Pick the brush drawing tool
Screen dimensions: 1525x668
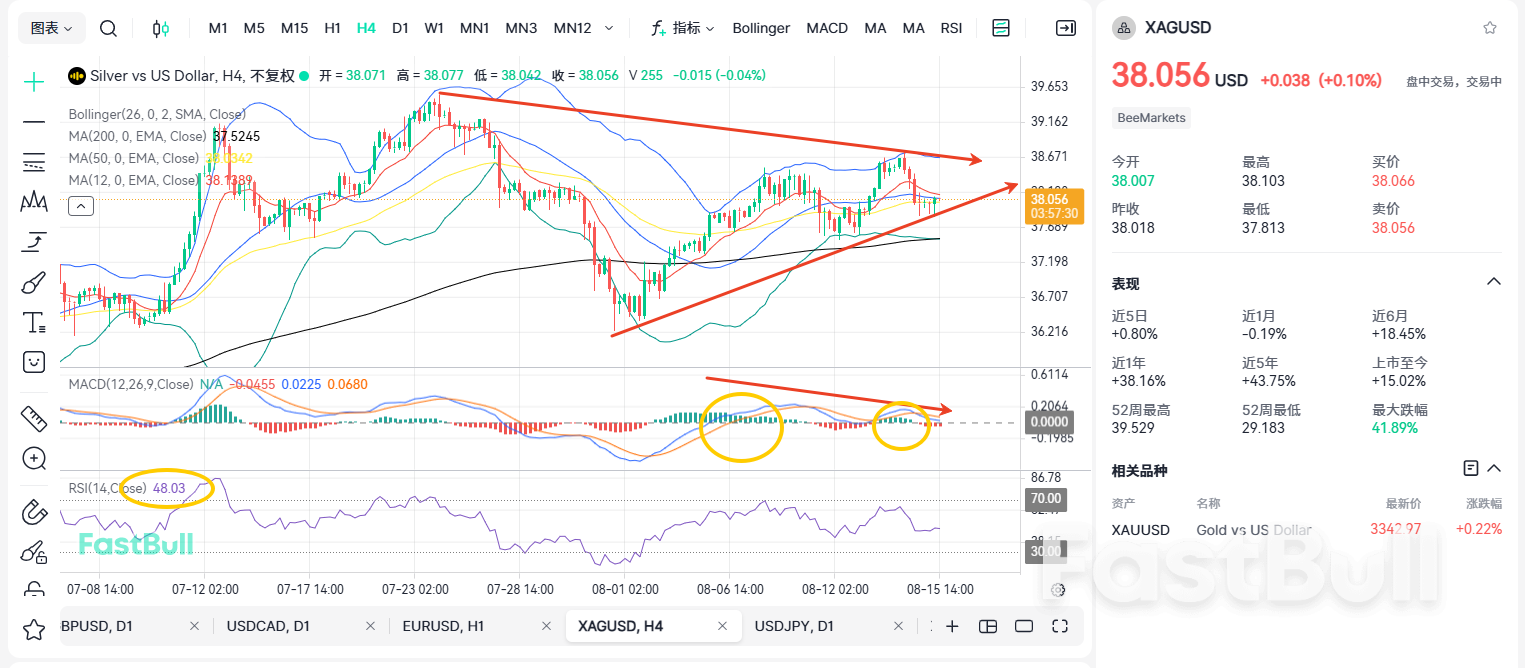[x=34, y=281]
